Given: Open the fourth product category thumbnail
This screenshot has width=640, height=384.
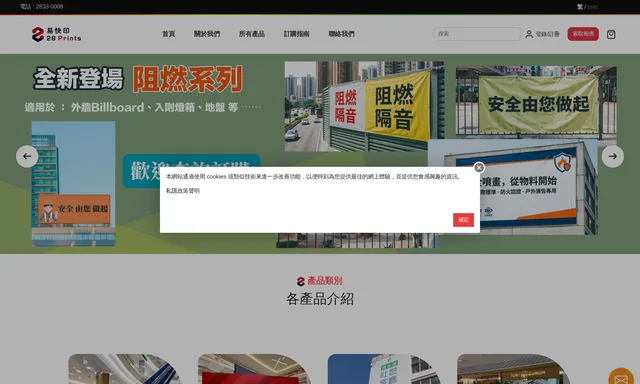Looking at the screenshot, I should pyautogui.click(x=513, y=369).
